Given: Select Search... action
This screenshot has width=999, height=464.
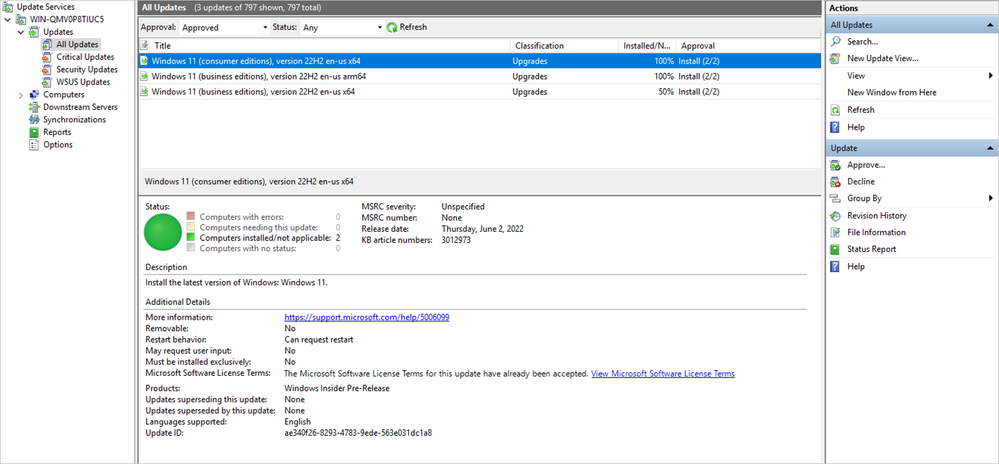Looking at the screenshot, I should click(863, 41).
